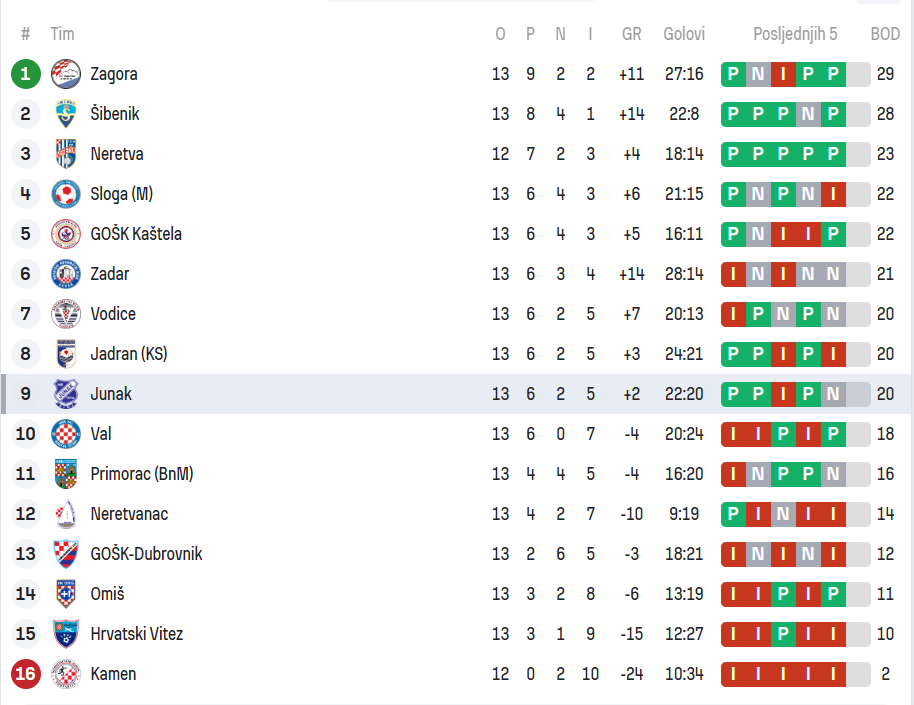Click the Neretva team logo
914x705 pixels.
tap(66, 154)
